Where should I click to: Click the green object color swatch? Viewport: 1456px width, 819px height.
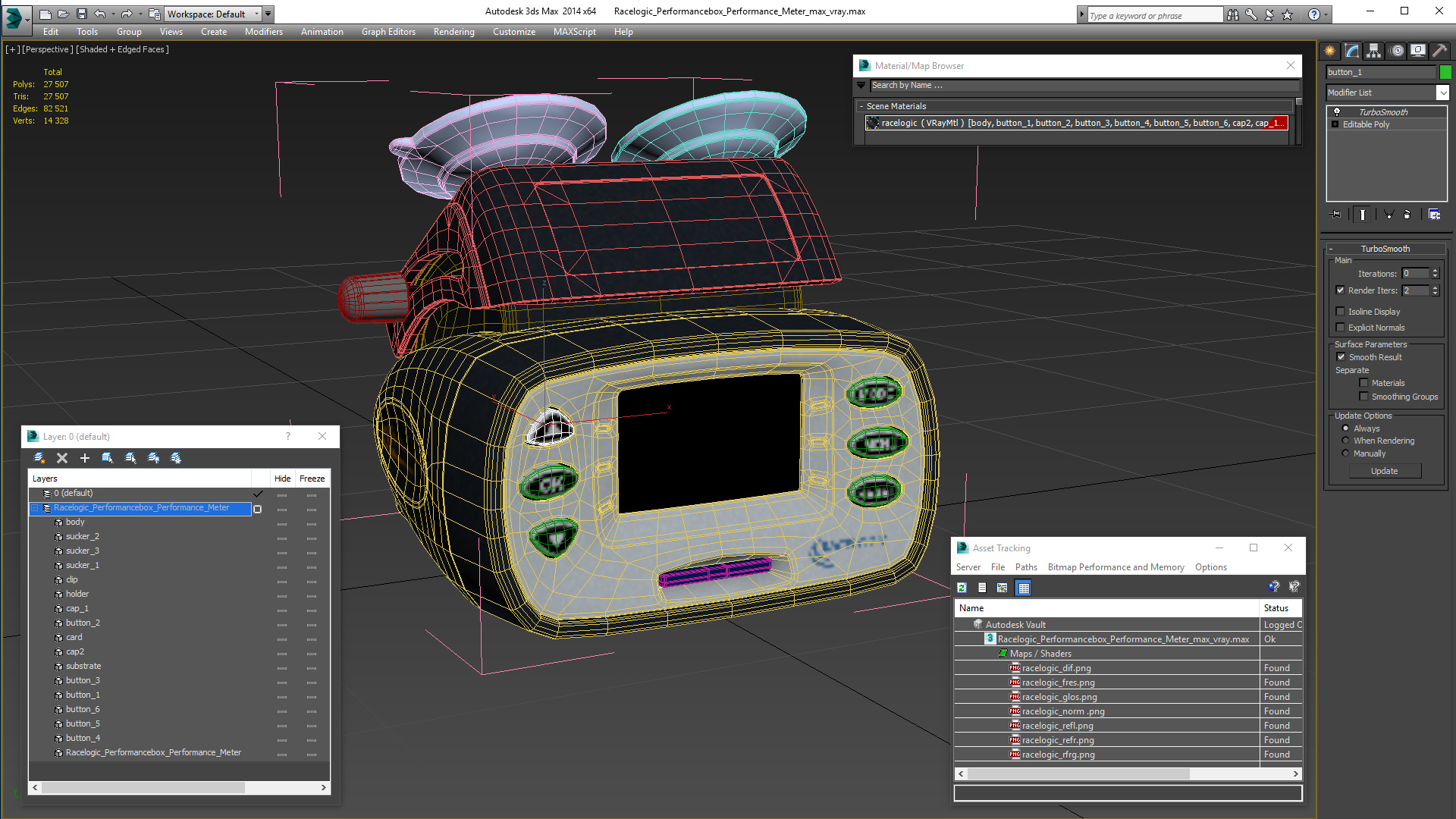pos(1445,72)
